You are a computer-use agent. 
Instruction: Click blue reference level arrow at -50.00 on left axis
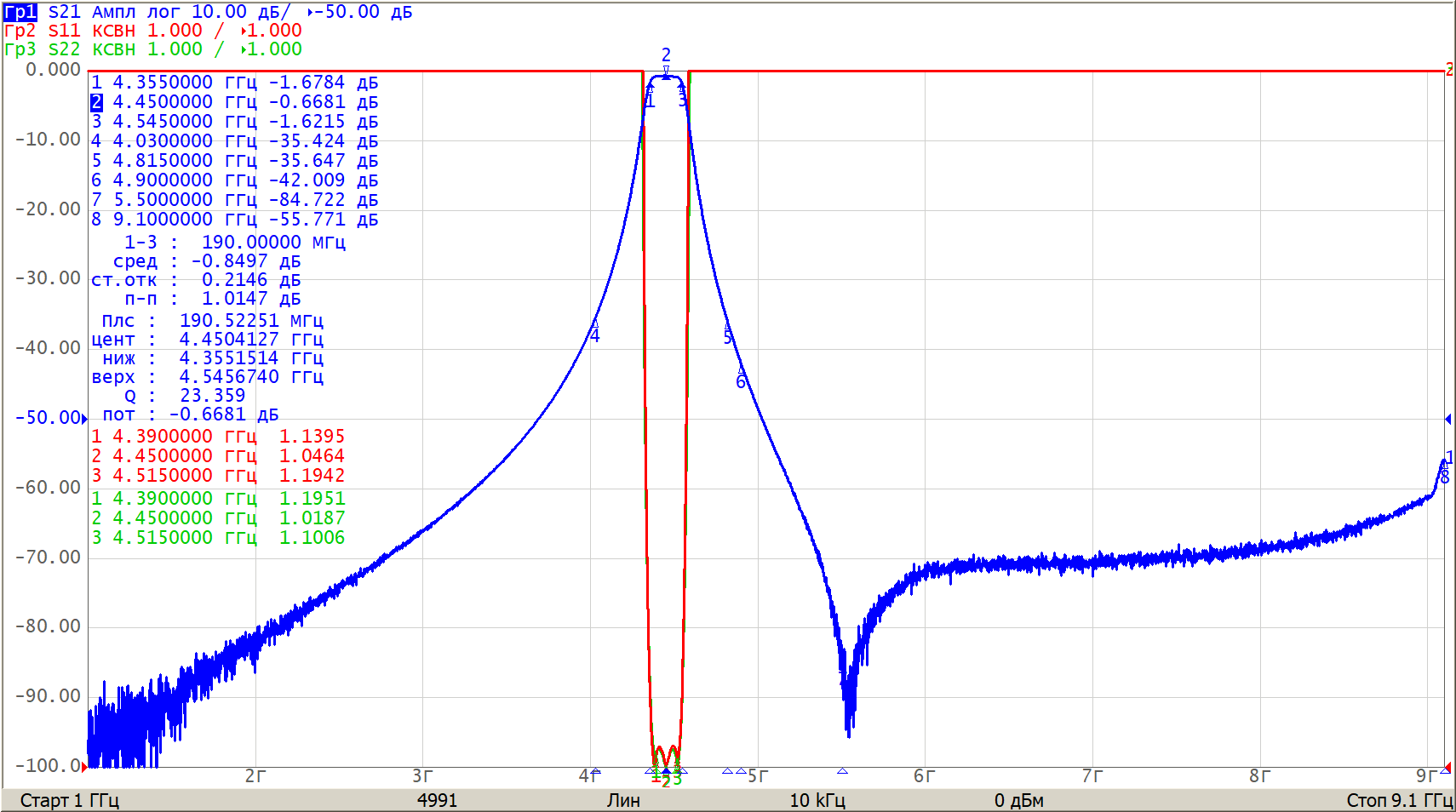pyautogui.click(x=83, y=418)
